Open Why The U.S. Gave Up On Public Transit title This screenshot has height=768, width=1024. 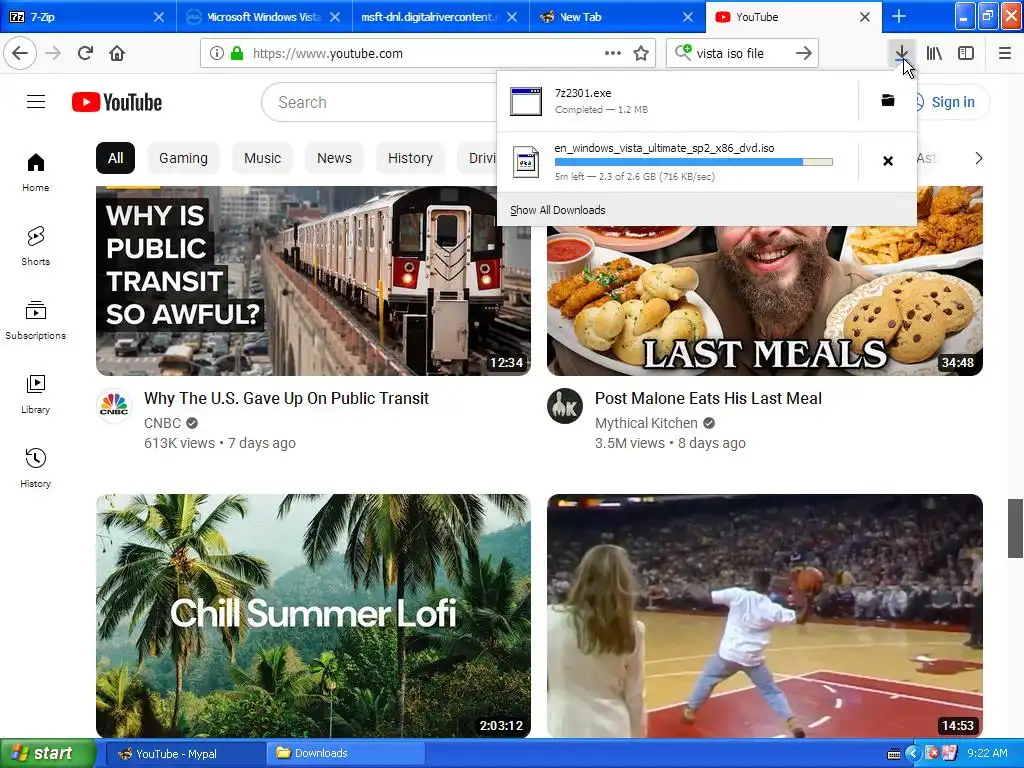click(x=286, y=398)
